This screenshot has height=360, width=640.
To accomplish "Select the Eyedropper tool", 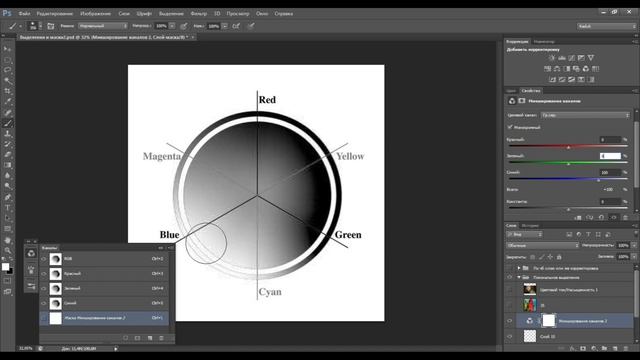I will pyautogui.click(x=7, y=102).
